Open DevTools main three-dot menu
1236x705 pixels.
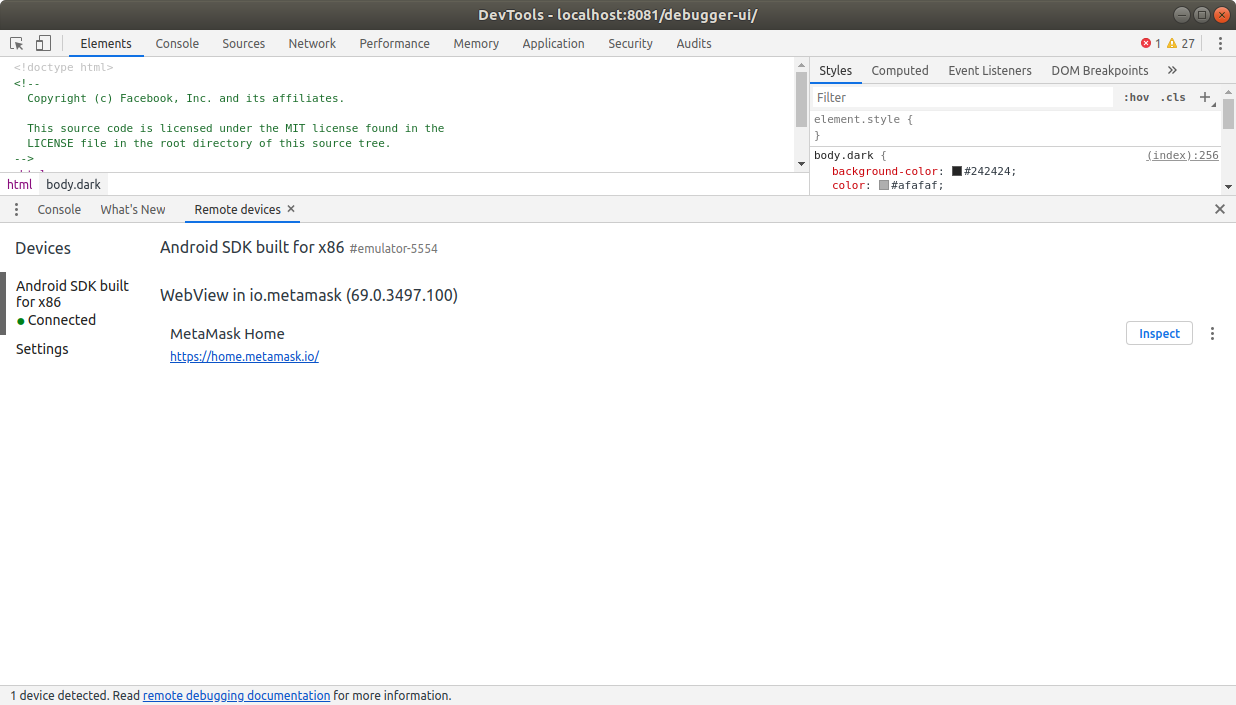[x=1220, y=43]
